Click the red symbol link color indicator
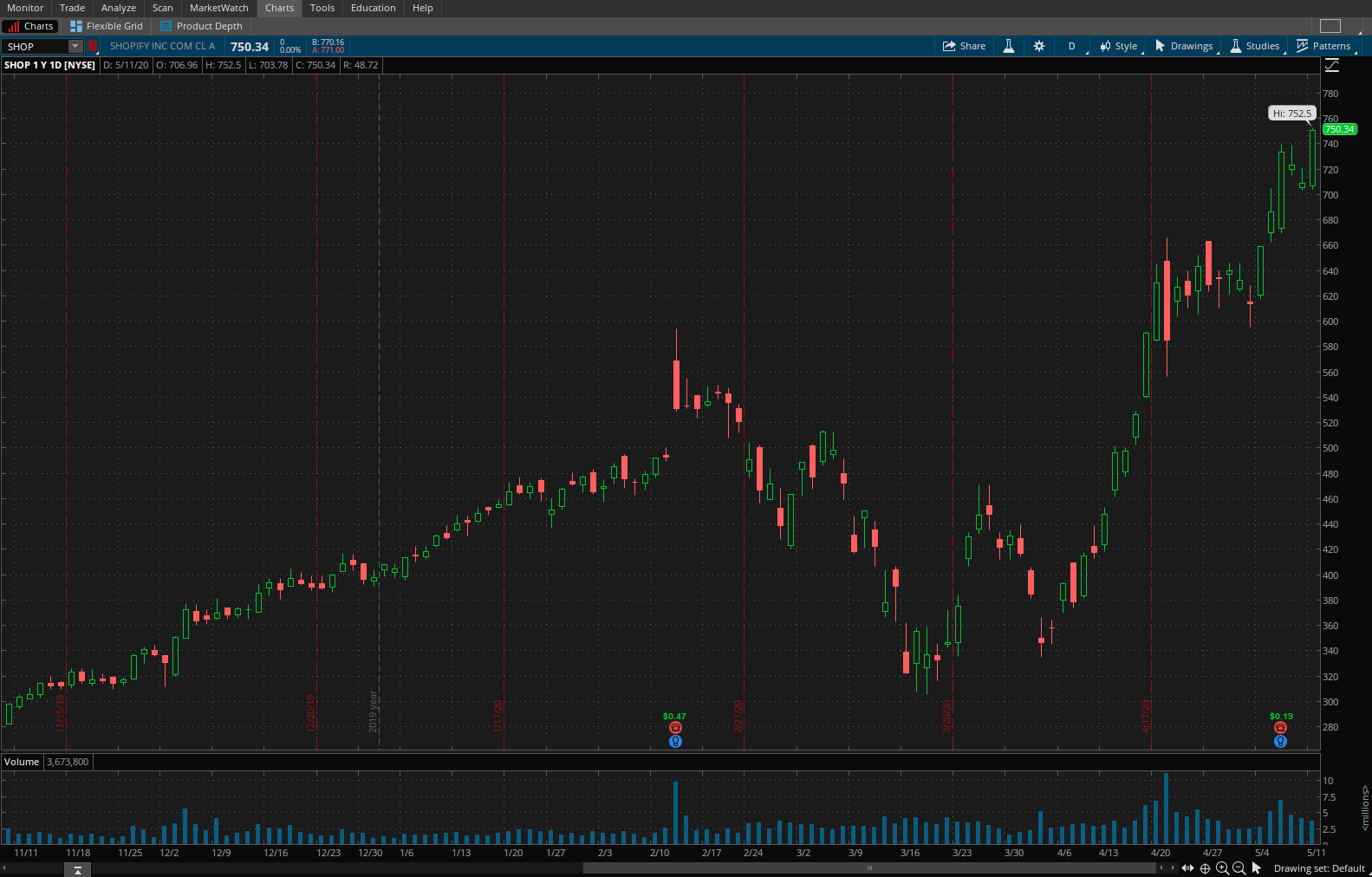 pos(93,46)
